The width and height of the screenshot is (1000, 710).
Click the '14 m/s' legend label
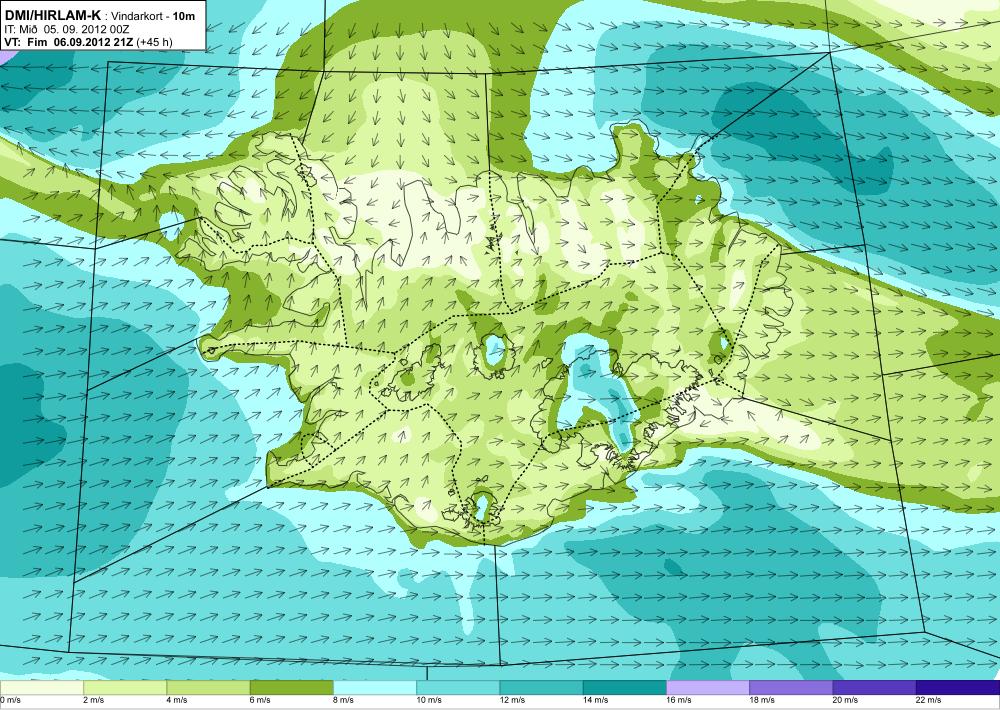pyautogui.click(x=596, y=700)
